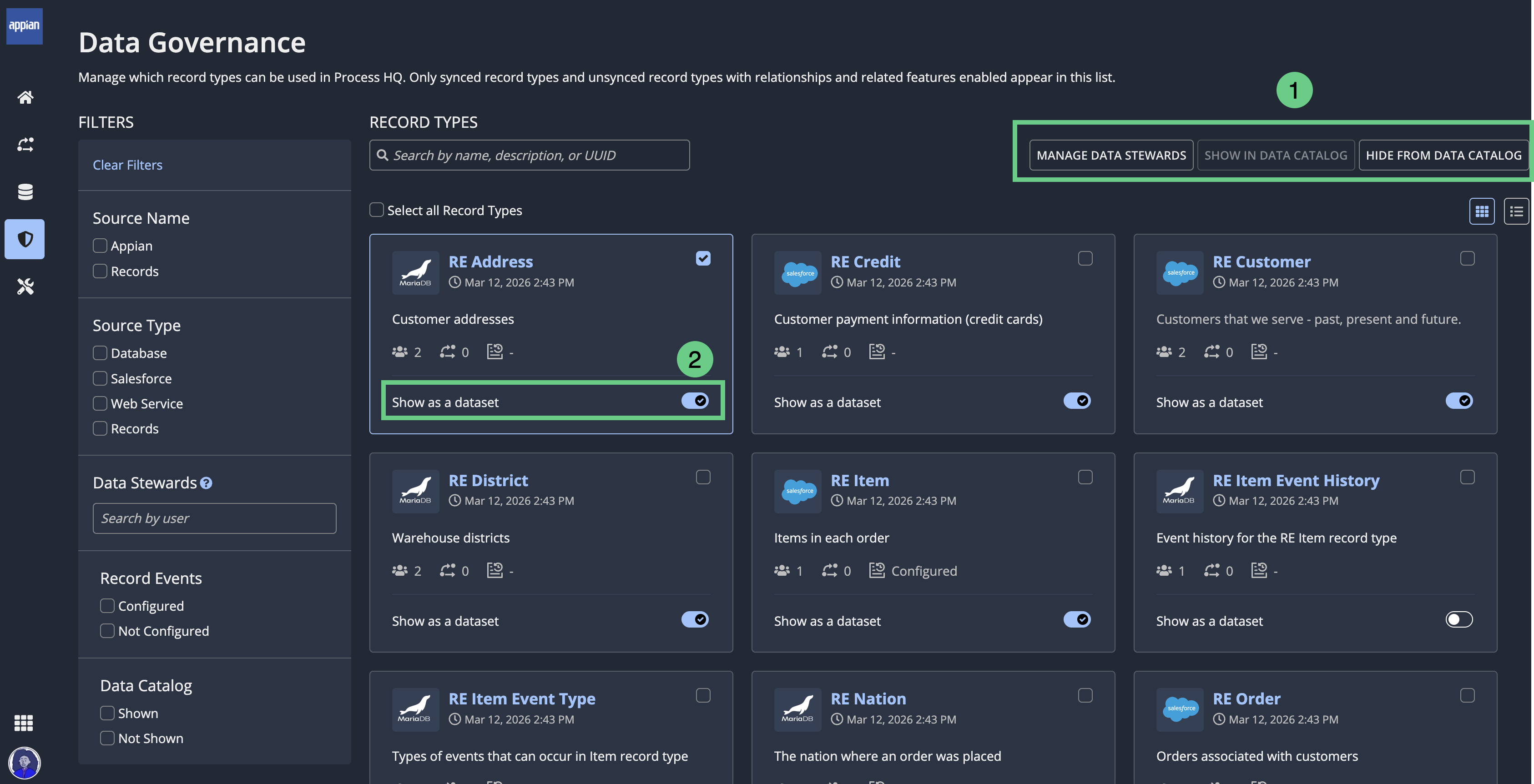Click Show In Data Catalog button
The image size is (1534, 784).
[1276, 156]
